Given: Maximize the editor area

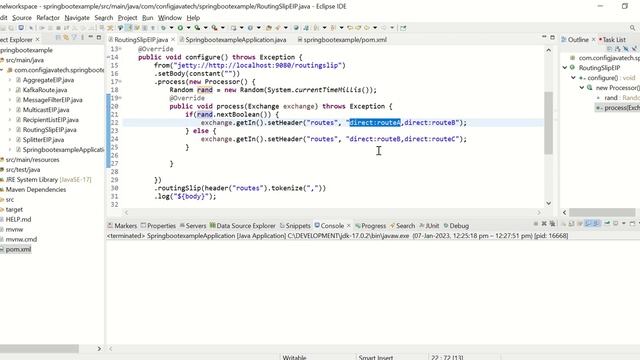Looking at the screenshot, I should (553, 38).
